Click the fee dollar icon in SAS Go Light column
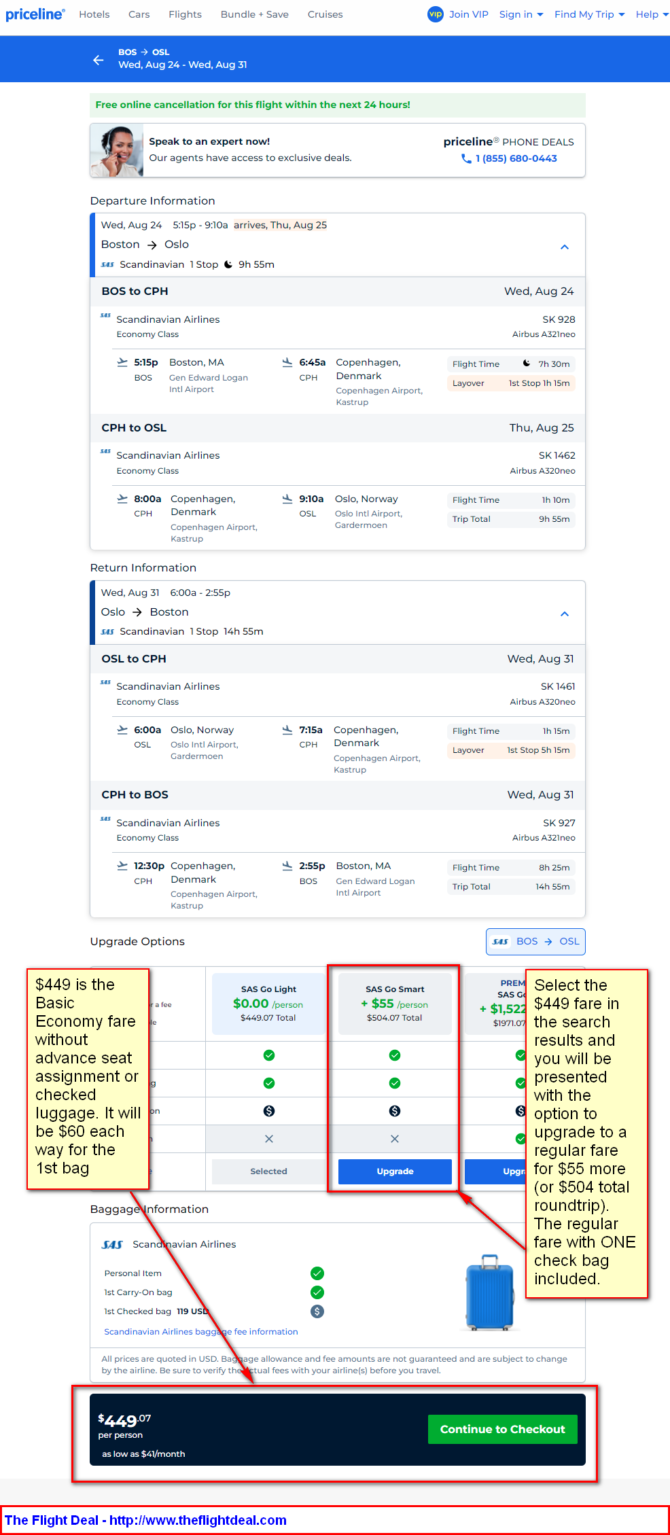Screen dimensions: 670x1535 click(268, 1110)
